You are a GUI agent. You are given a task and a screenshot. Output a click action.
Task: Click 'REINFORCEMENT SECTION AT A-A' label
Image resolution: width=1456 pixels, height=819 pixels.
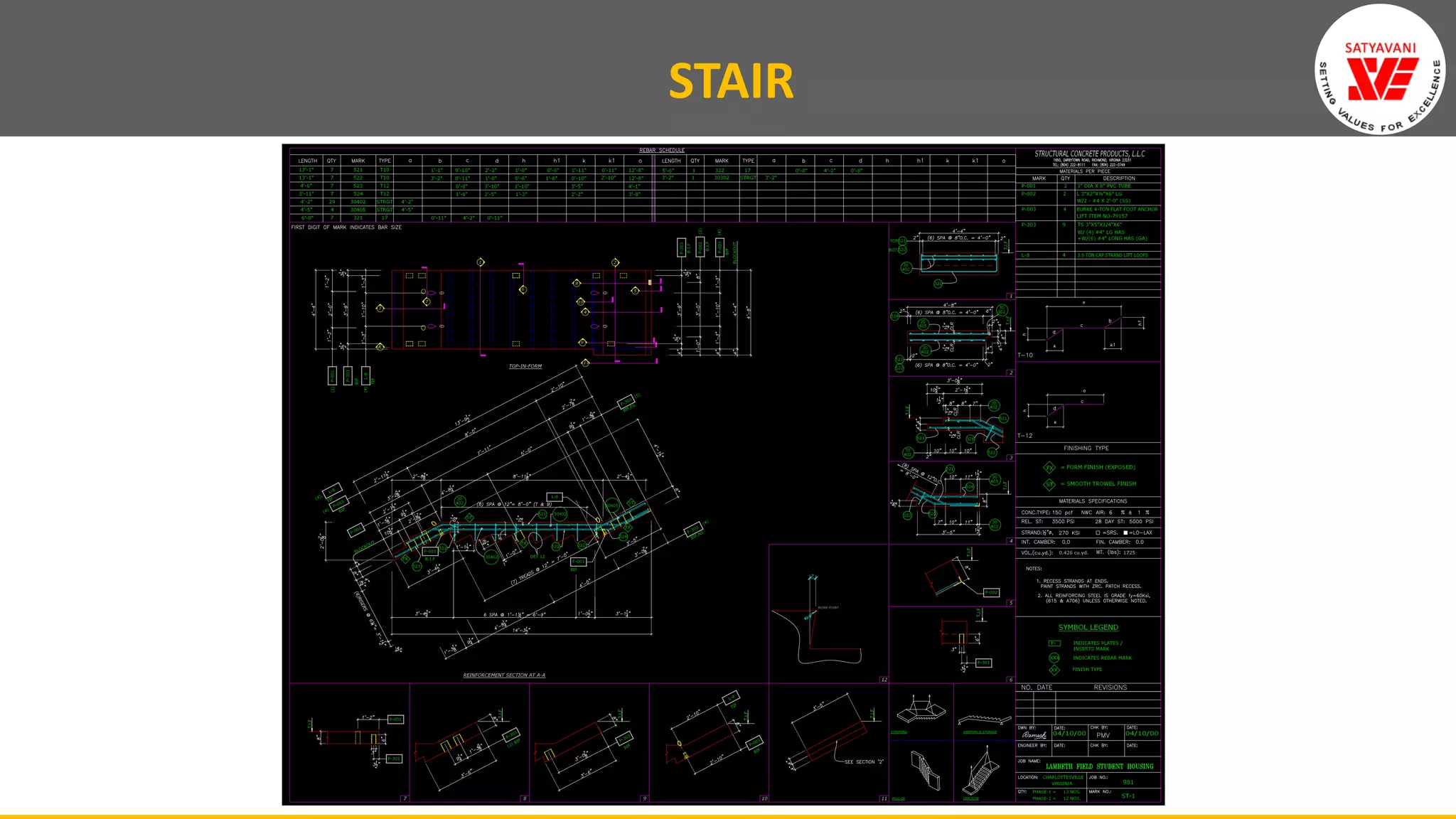click(504, 675)
